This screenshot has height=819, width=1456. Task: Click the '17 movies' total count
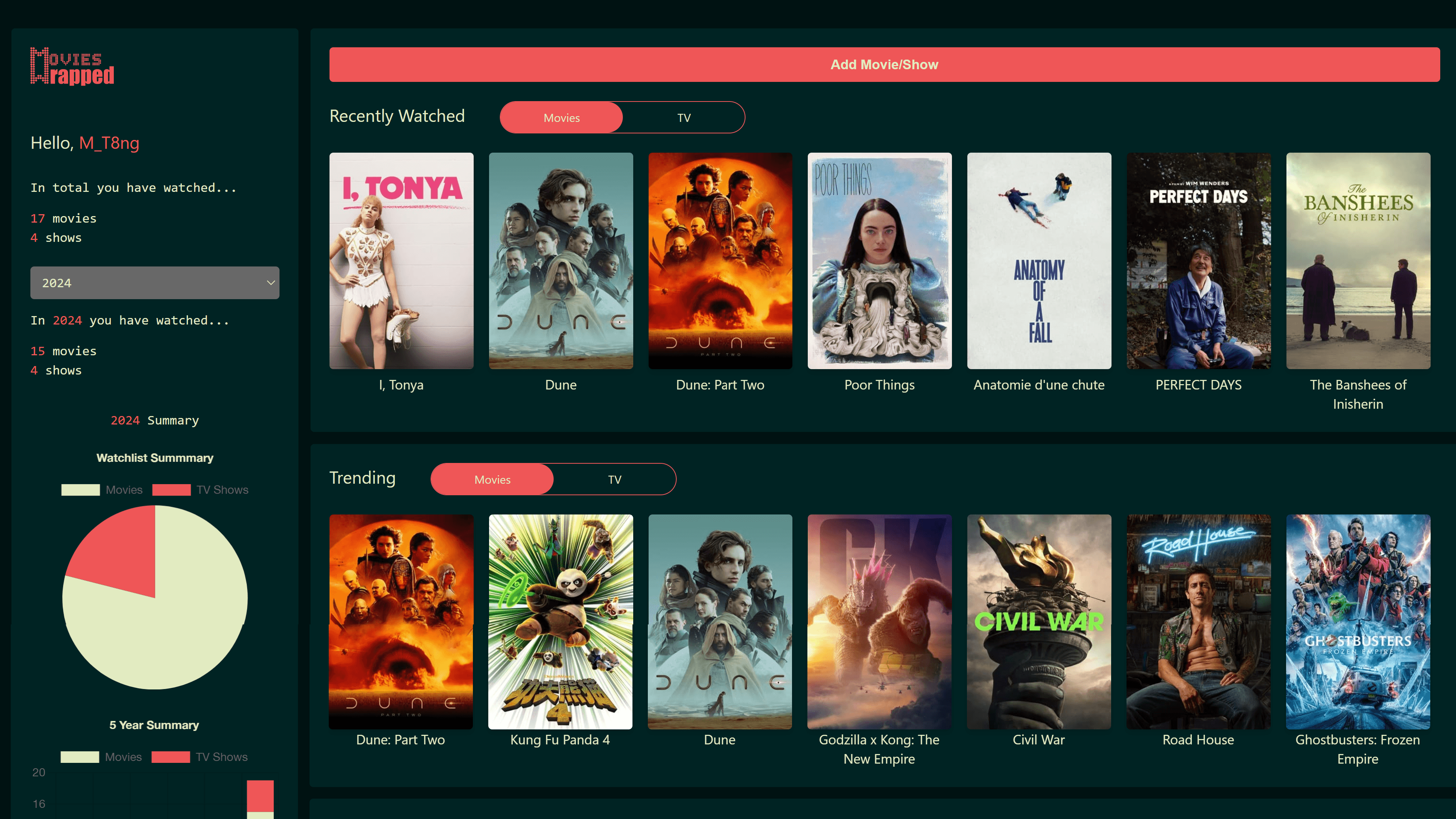[63, 218]
